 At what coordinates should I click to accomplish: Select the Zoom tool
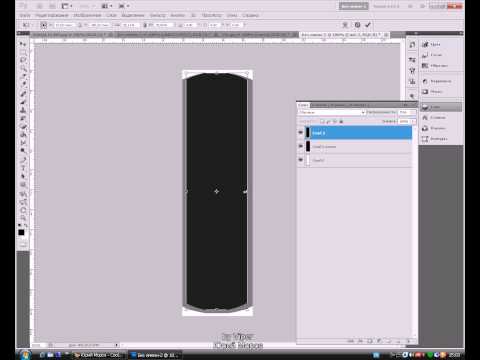coord(23,218)
